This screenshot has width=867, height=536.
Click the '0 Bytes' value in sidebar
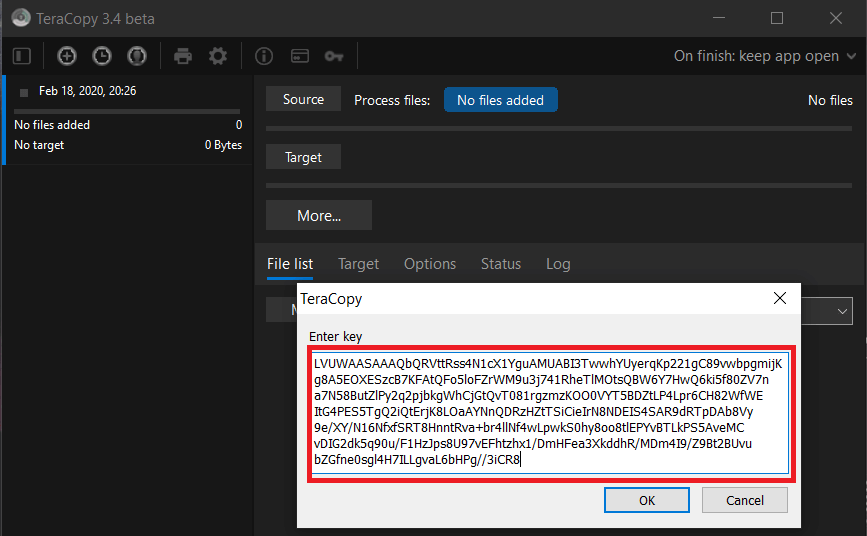223,145
